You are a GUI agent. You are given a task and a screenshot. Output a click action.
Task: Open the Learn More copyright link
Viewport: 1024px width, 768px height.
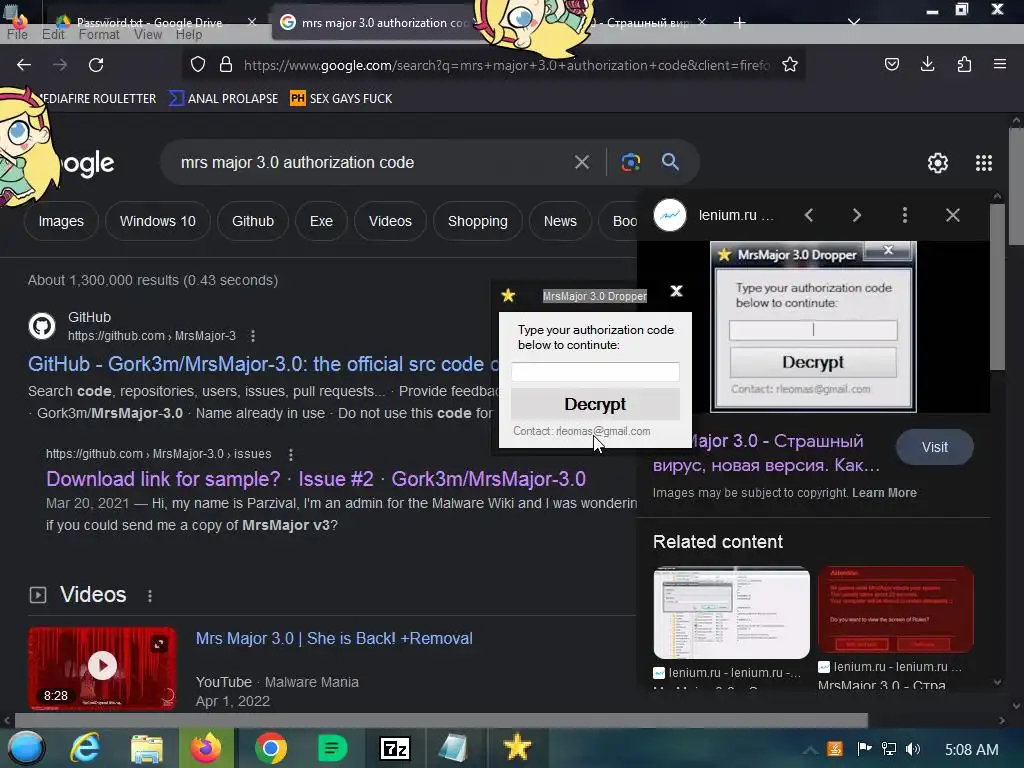click(884, 493)
